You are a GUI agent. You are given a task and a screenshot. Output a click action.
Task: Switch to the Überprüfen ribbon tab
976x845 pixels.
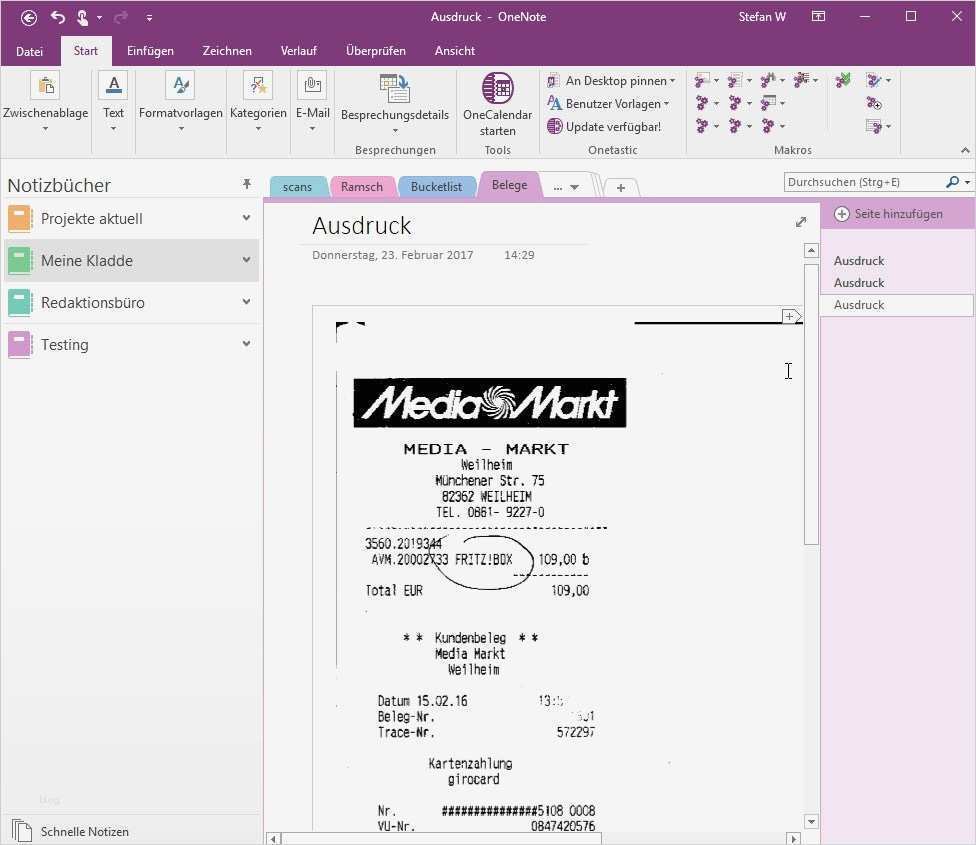[x=375, y=51]
